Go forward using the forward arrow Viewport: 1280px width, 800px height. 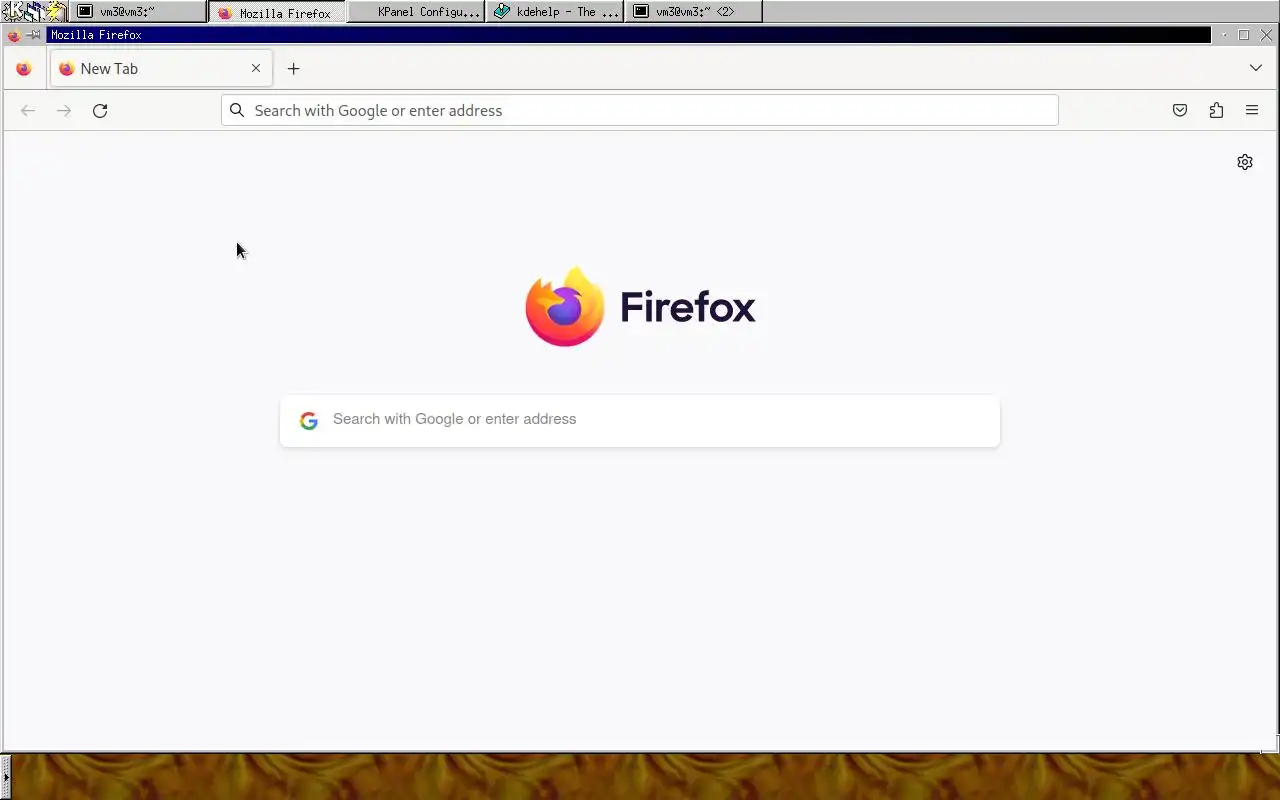click(64, 111)
